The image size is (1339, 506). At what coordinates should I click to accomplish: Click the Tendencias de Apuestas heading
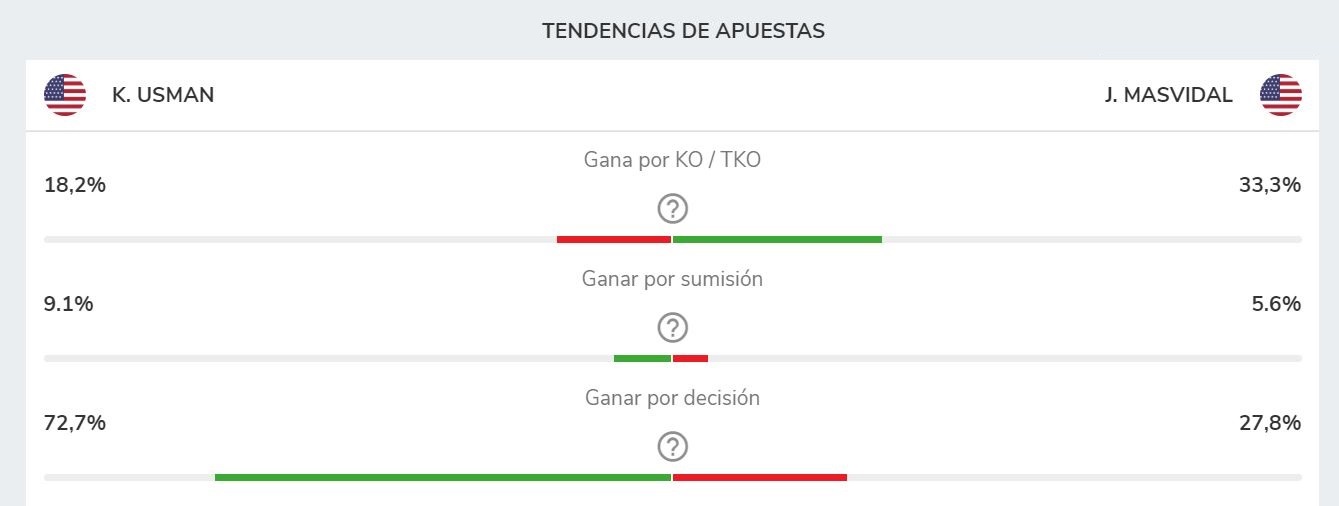683,31
